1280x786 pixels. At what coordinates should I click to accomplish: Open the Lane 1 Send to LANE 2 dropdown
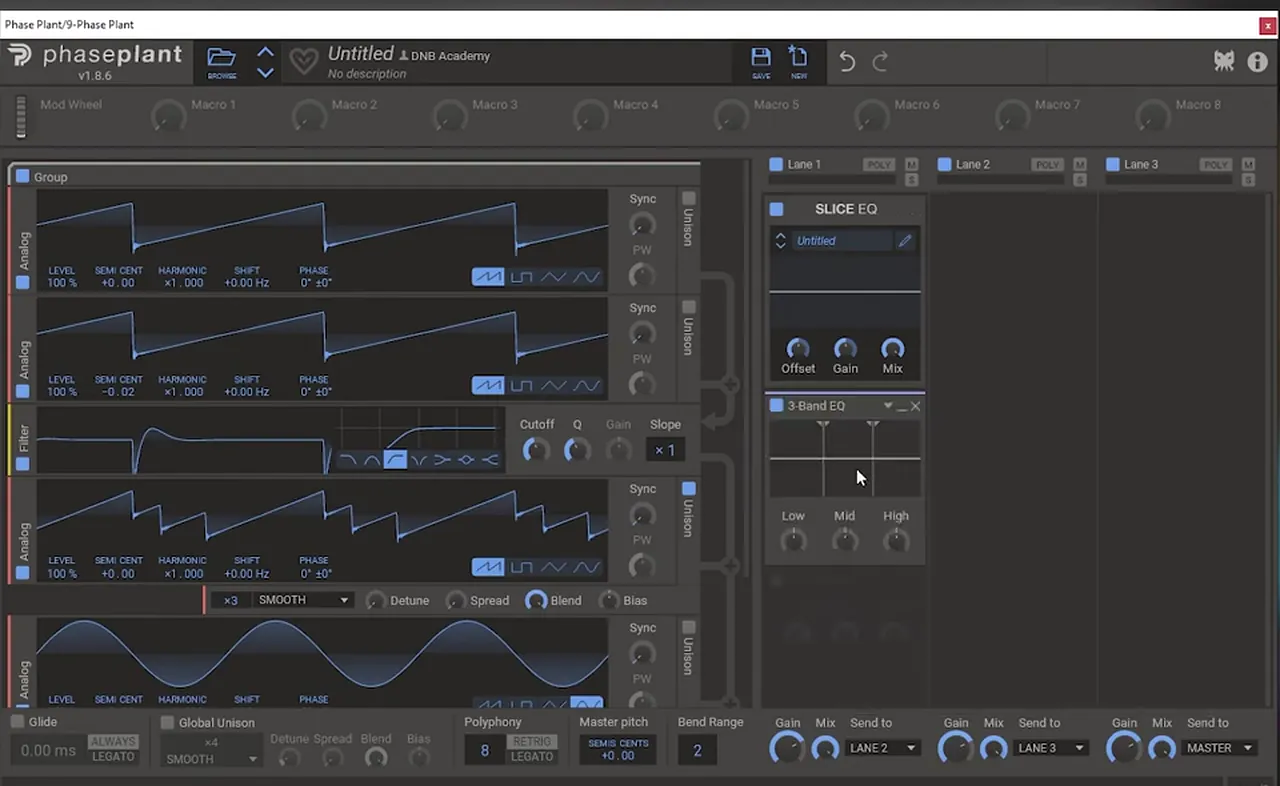pos(882,748)
